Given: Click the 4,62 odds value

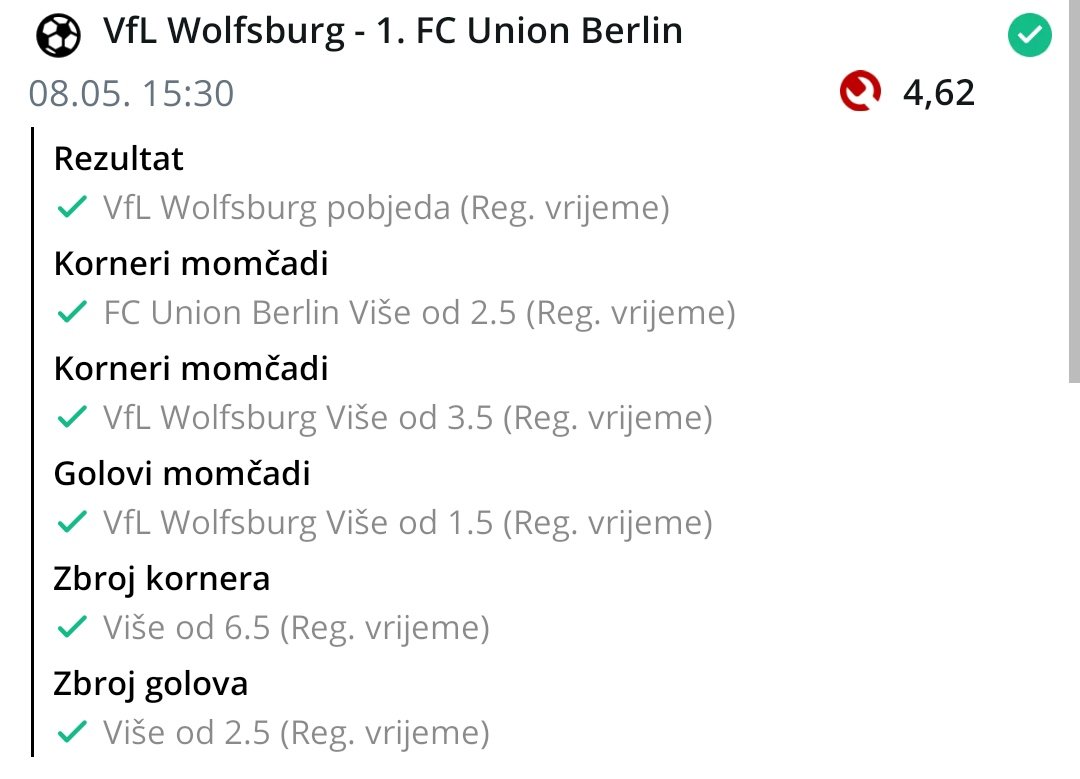Looking at the screenshot, I should [938, 93].
